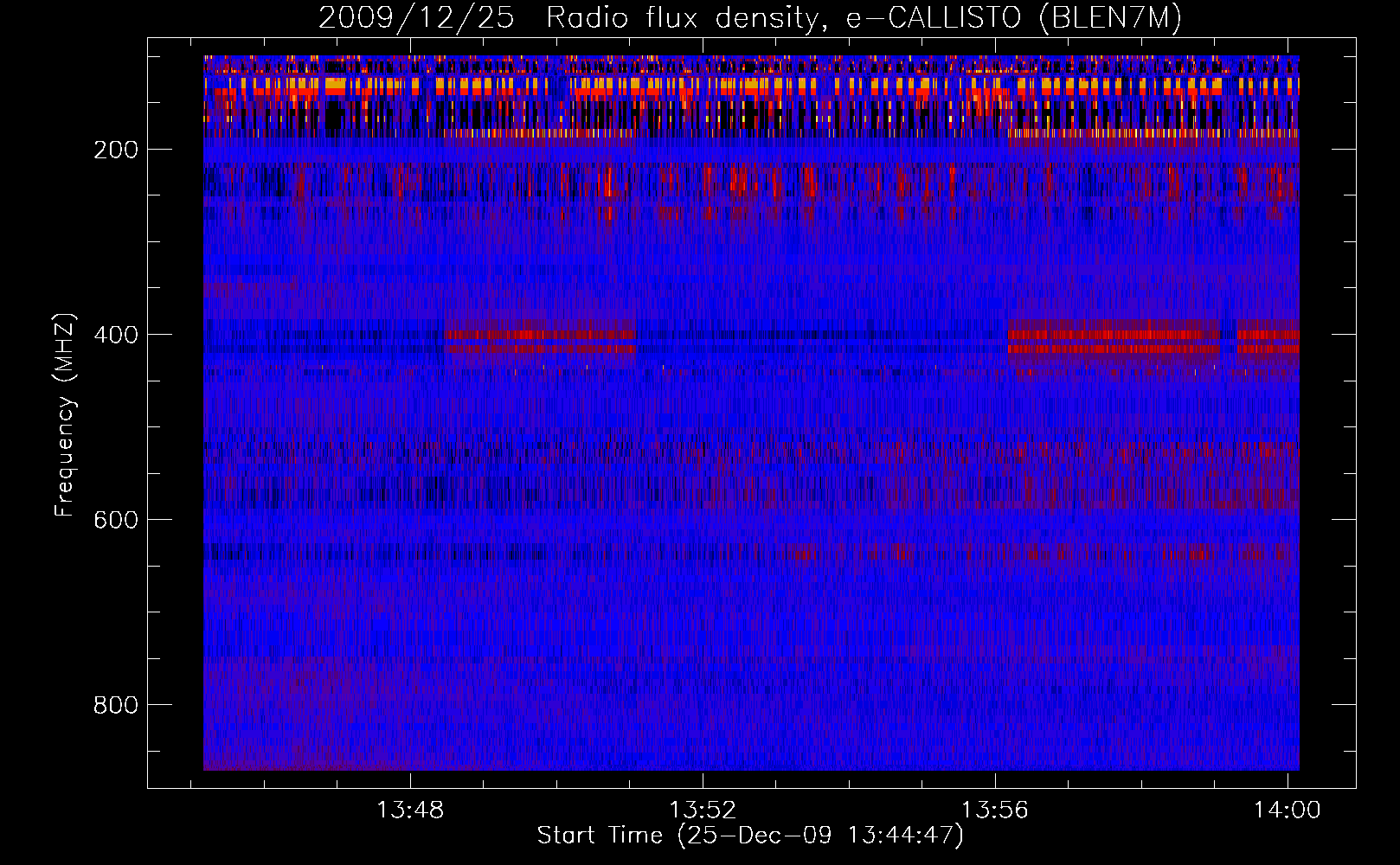Image resolution: width=1400 pixels, height=865 pixels.
Task: Click the 200 frequency tick label
Action: (117, 150)
